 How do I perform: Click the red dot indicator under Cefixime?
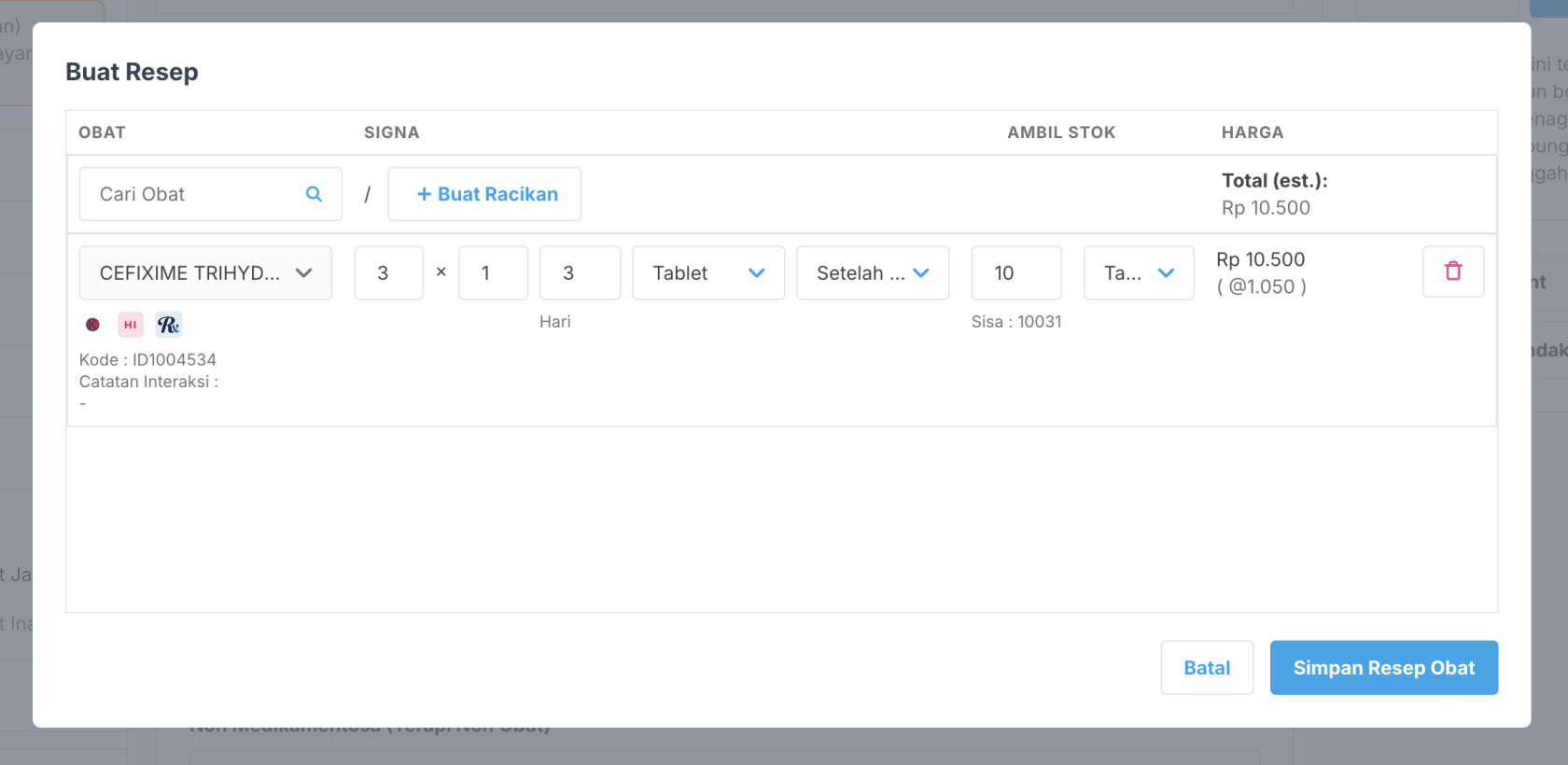click(92, 325)
